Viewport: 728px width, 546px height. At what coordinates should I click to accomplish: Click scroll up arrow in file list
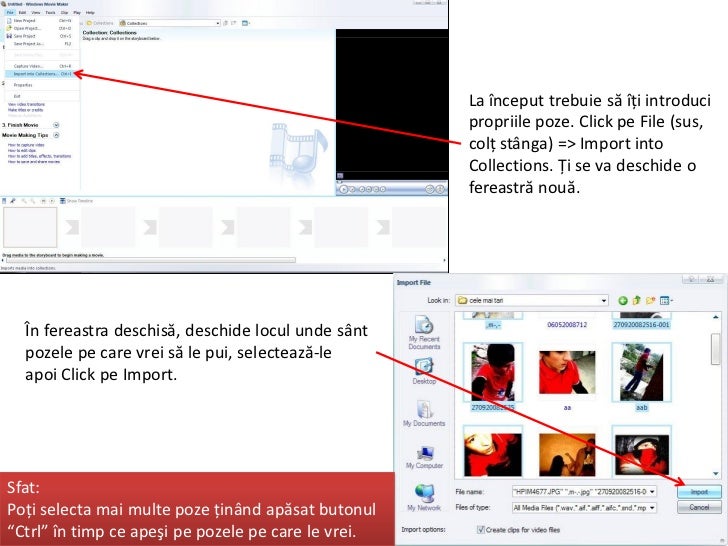(715, 317)
